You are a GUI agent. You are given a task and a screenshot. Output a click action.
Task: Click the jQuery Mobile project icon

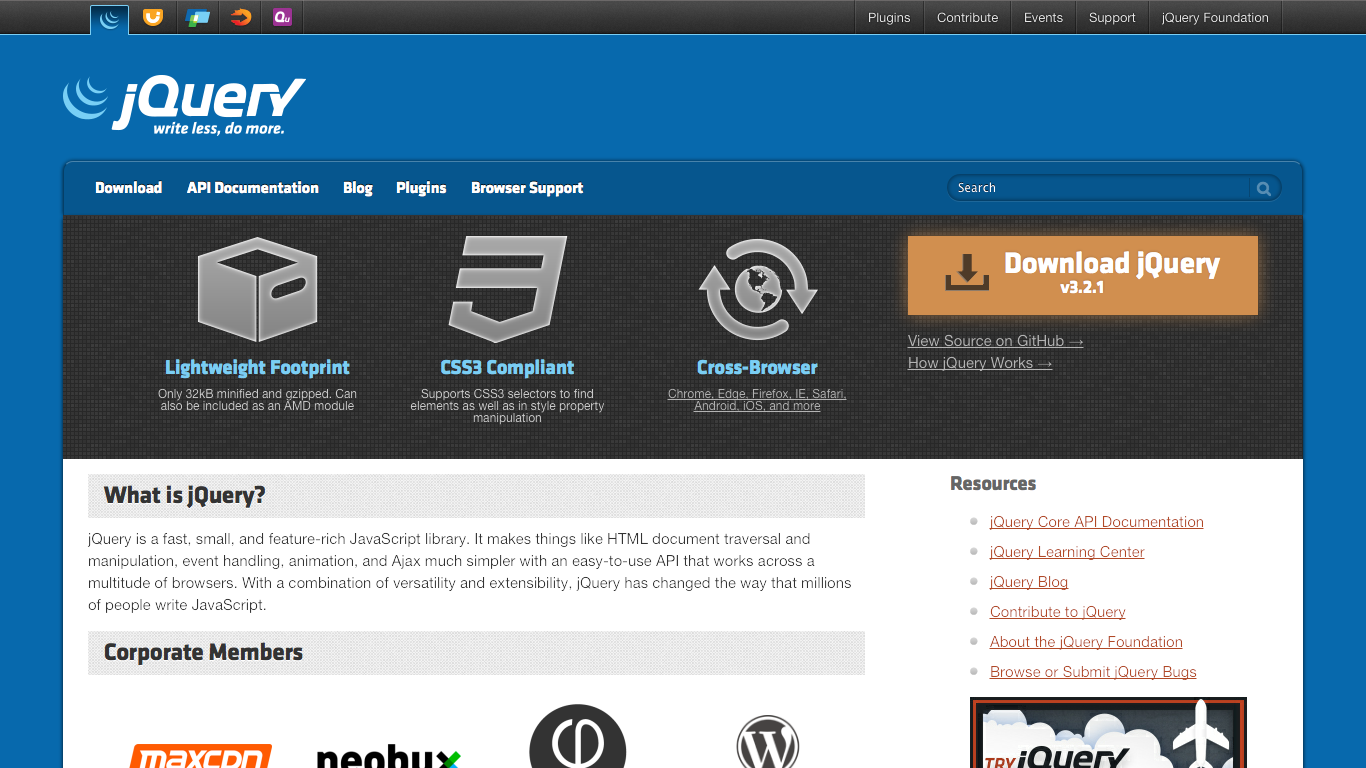[197, 17]
